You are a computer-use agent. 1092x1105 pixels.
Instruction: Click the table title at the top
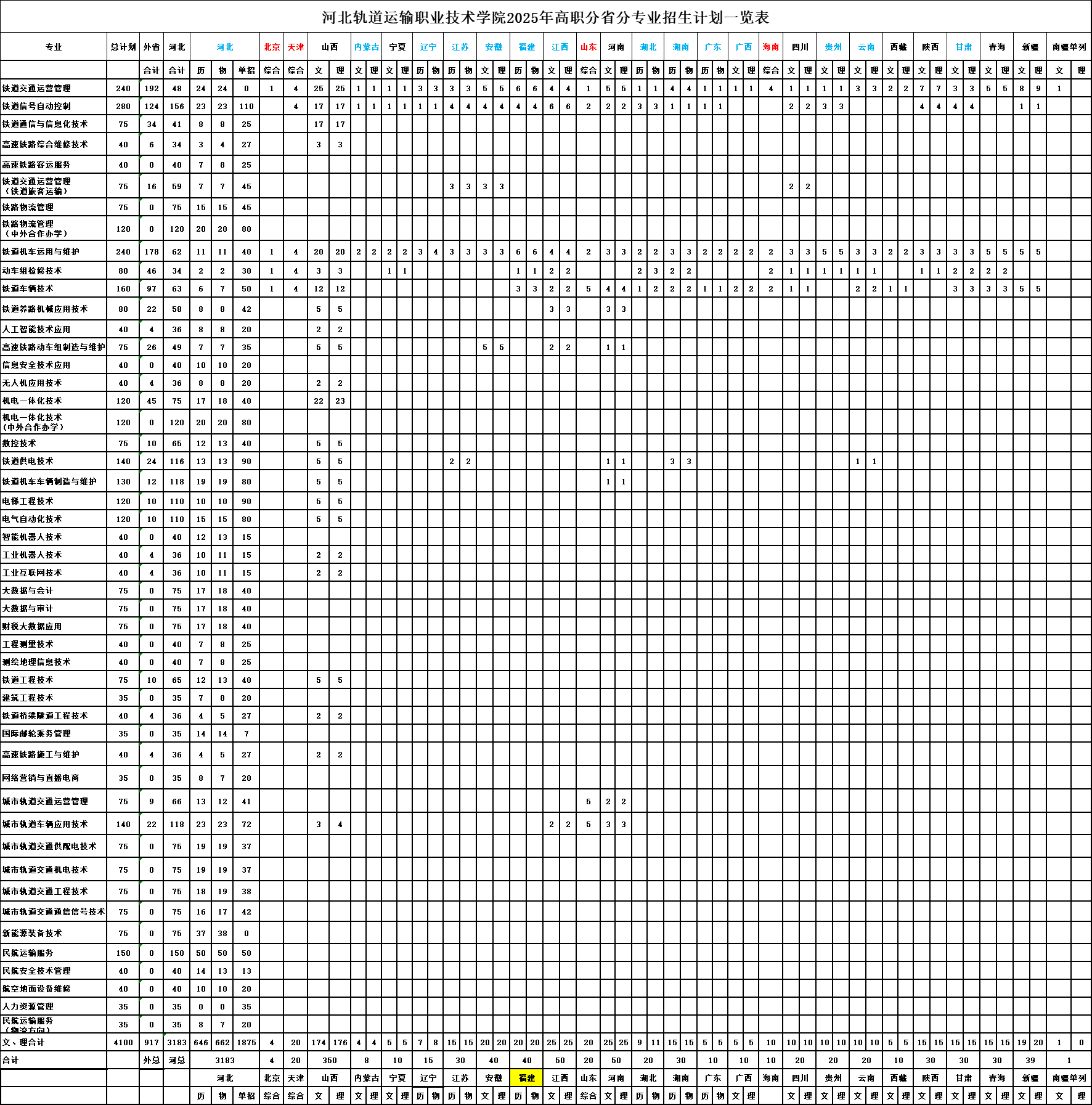point(545,17)
